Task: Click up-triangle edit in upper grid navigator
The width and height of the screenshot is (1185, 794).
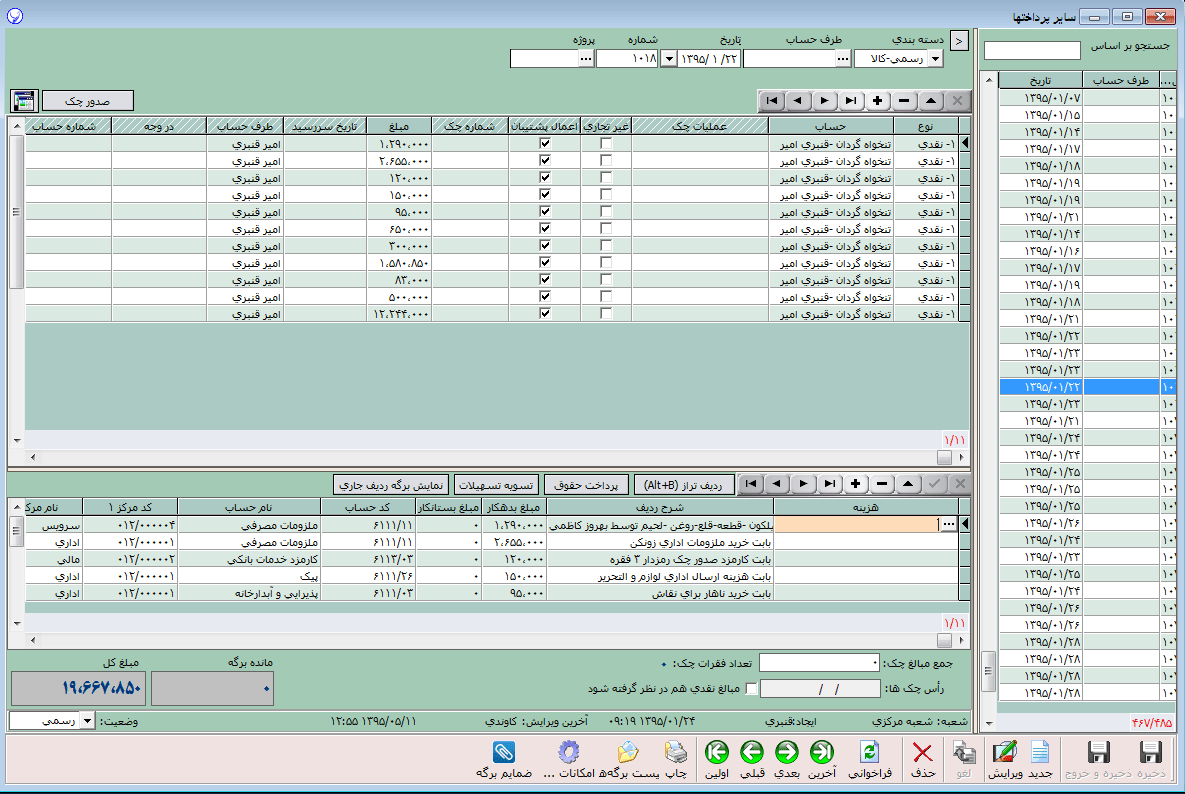Action: pos(930,100)
